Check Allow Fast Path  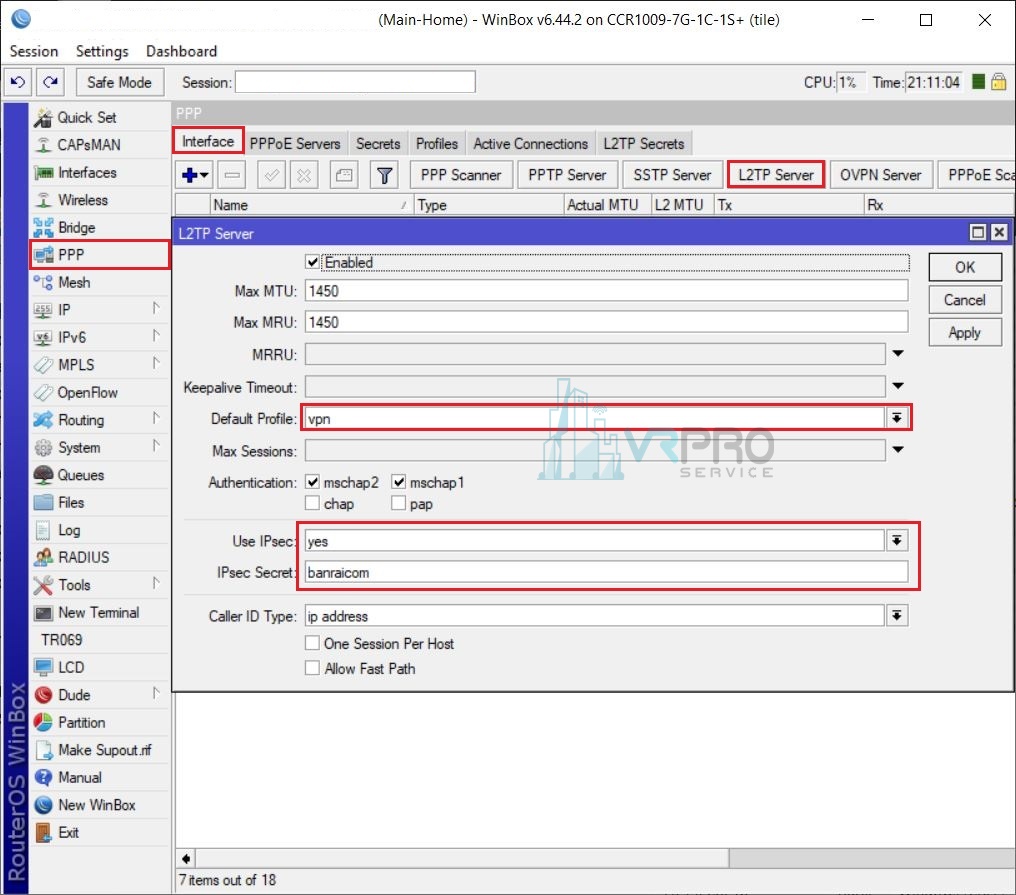(312, 668)
